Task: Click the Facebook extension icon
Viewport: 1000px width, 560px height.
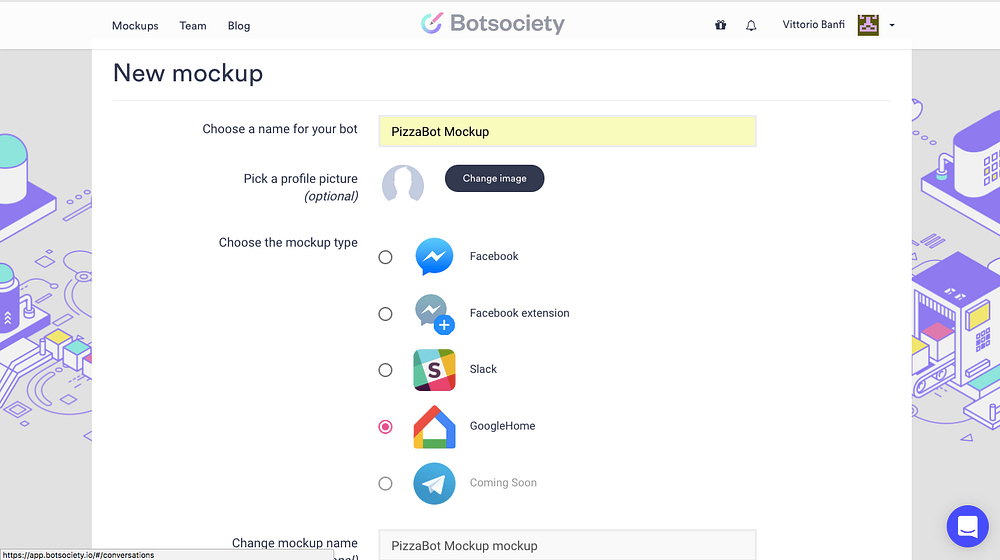Action: [x=434, y=313]
